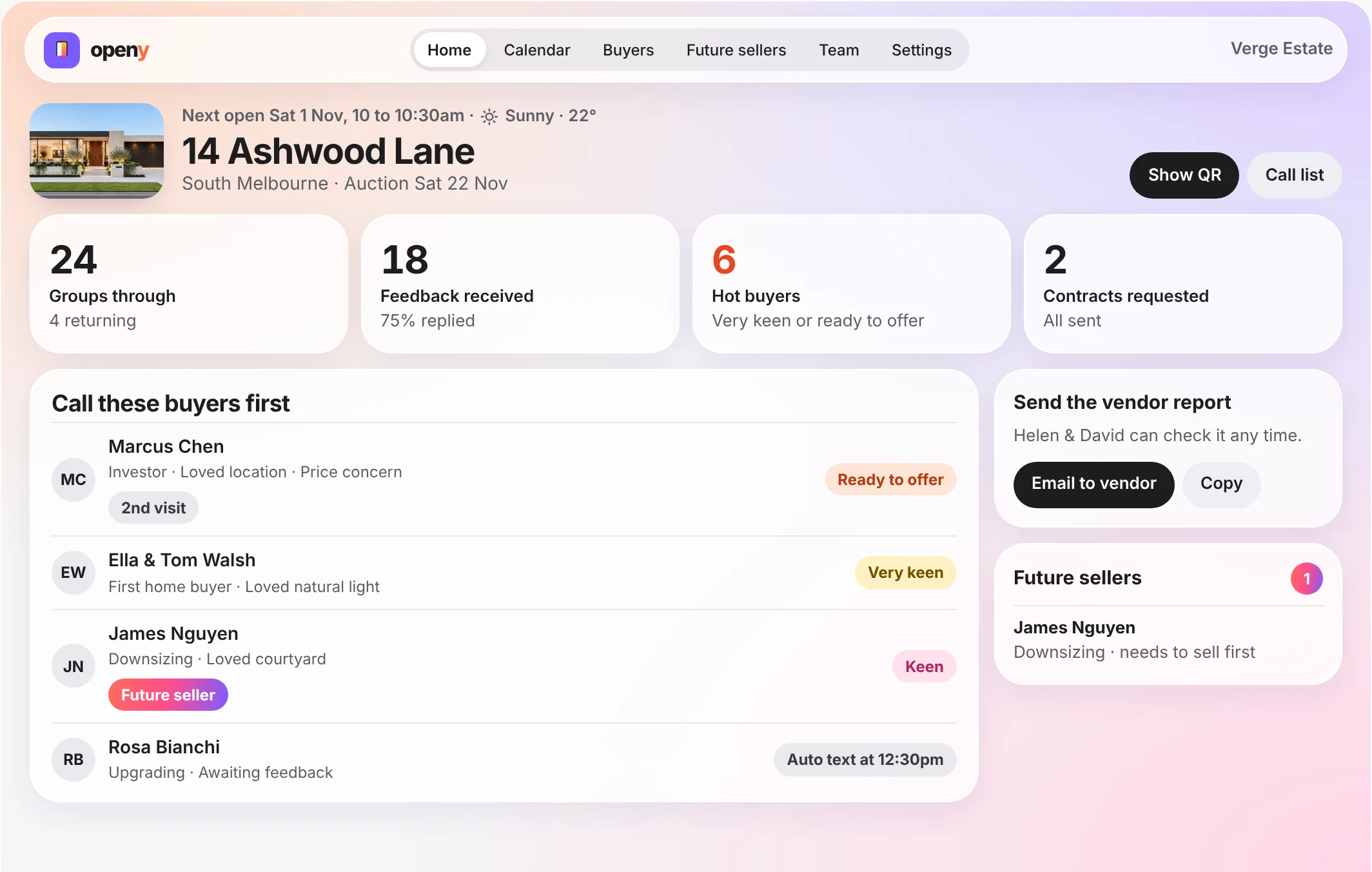The height and width of the screenshot is (872, 1372).
Task: Click the Show QR button
Action: pos(1184,175)
